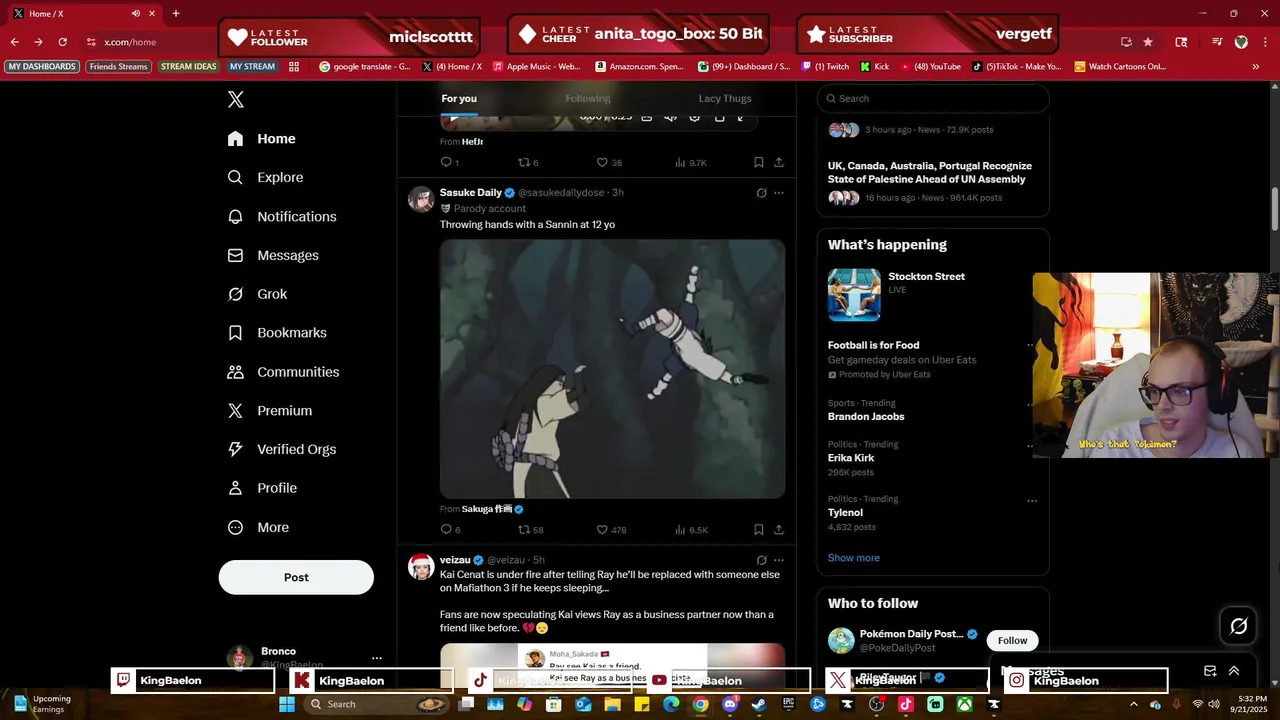The width and height of the screenshot is (1280, 720).
Task: Open Grok from the sidebar
Action: (x=258, y=294)
